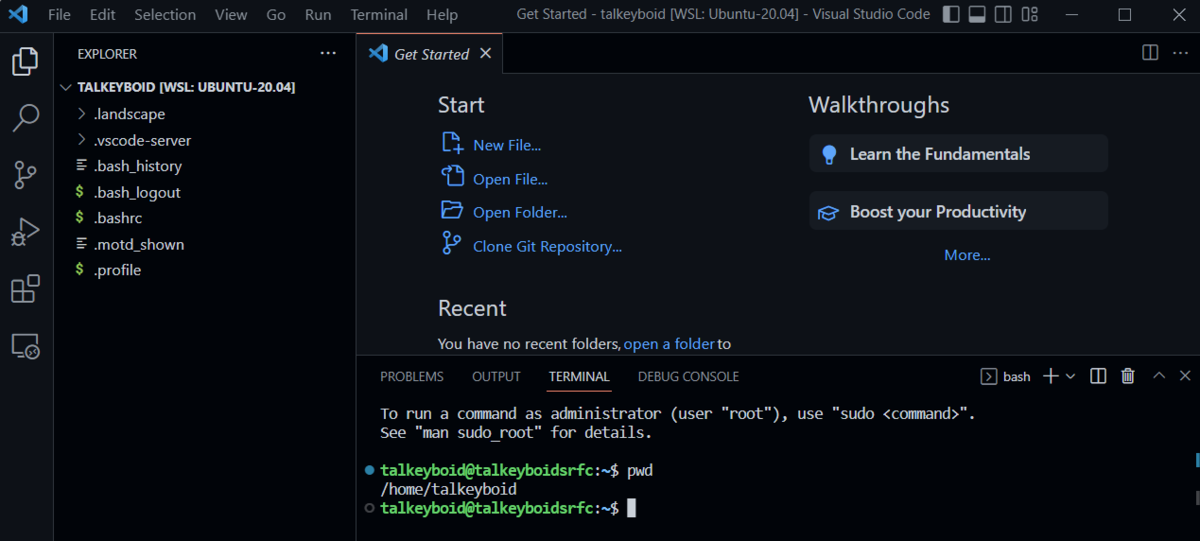Create a new terminal with plus icon
Screen dimensions: 1200x541
[1050, 376]
